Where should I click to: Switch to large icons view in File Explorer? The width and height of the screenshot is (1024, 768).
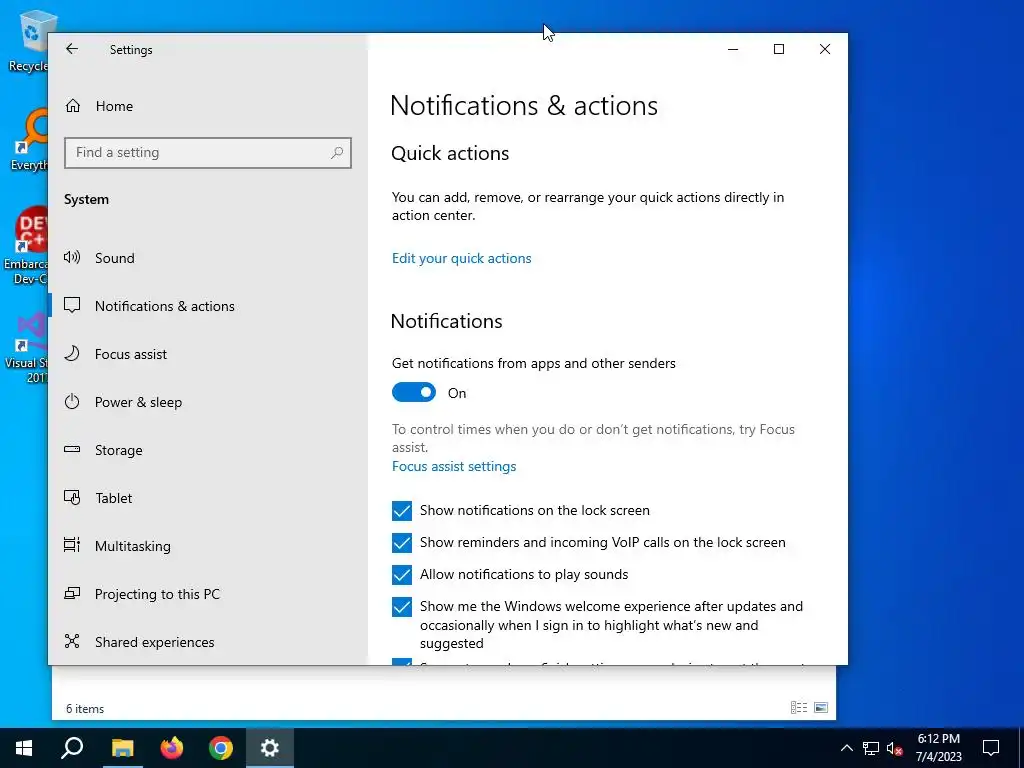821,707
